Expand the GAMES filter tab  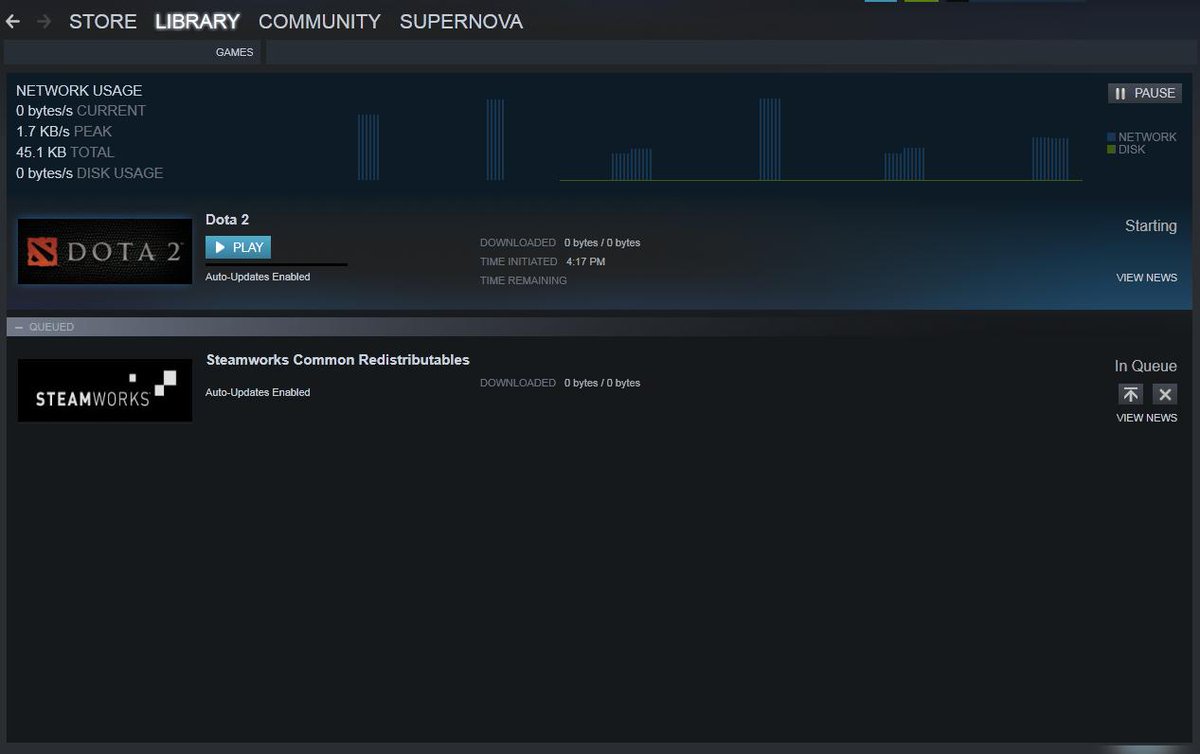tap(235, 52)
